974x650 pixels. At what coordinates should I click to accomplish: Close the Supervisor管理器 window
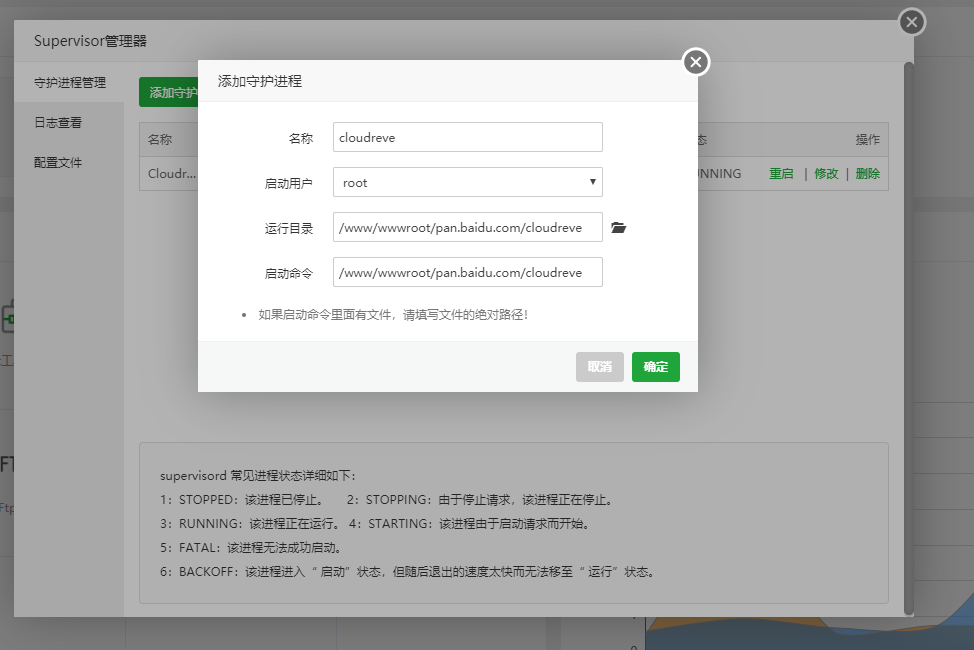click(911, 22)
